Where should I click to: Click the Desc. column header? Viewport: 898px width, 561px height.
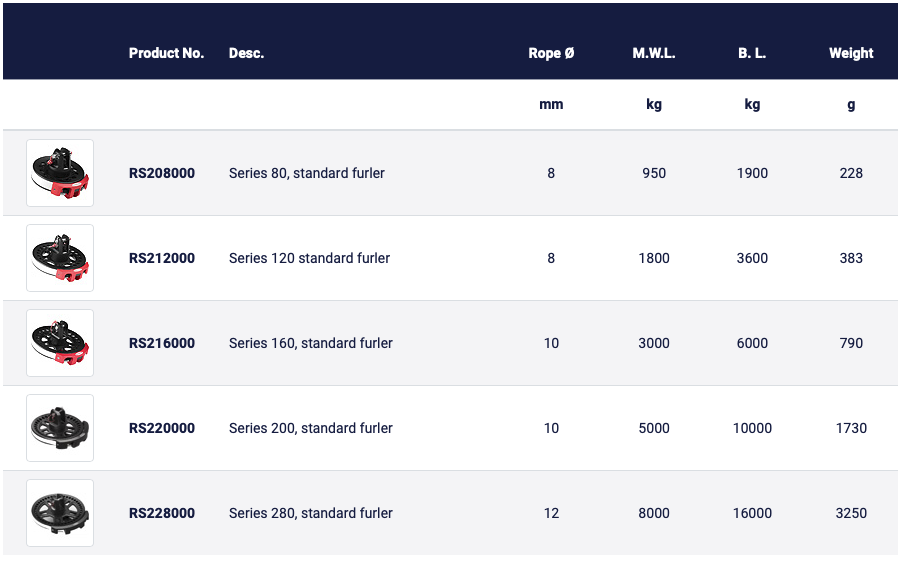246,53
